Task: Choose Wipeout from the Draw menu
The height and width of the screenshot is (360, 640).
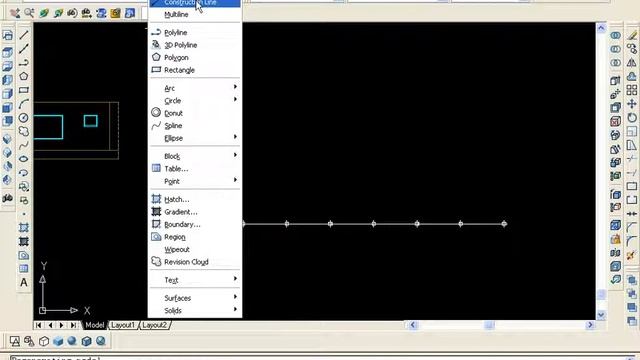Action: (x=195, y=249)
